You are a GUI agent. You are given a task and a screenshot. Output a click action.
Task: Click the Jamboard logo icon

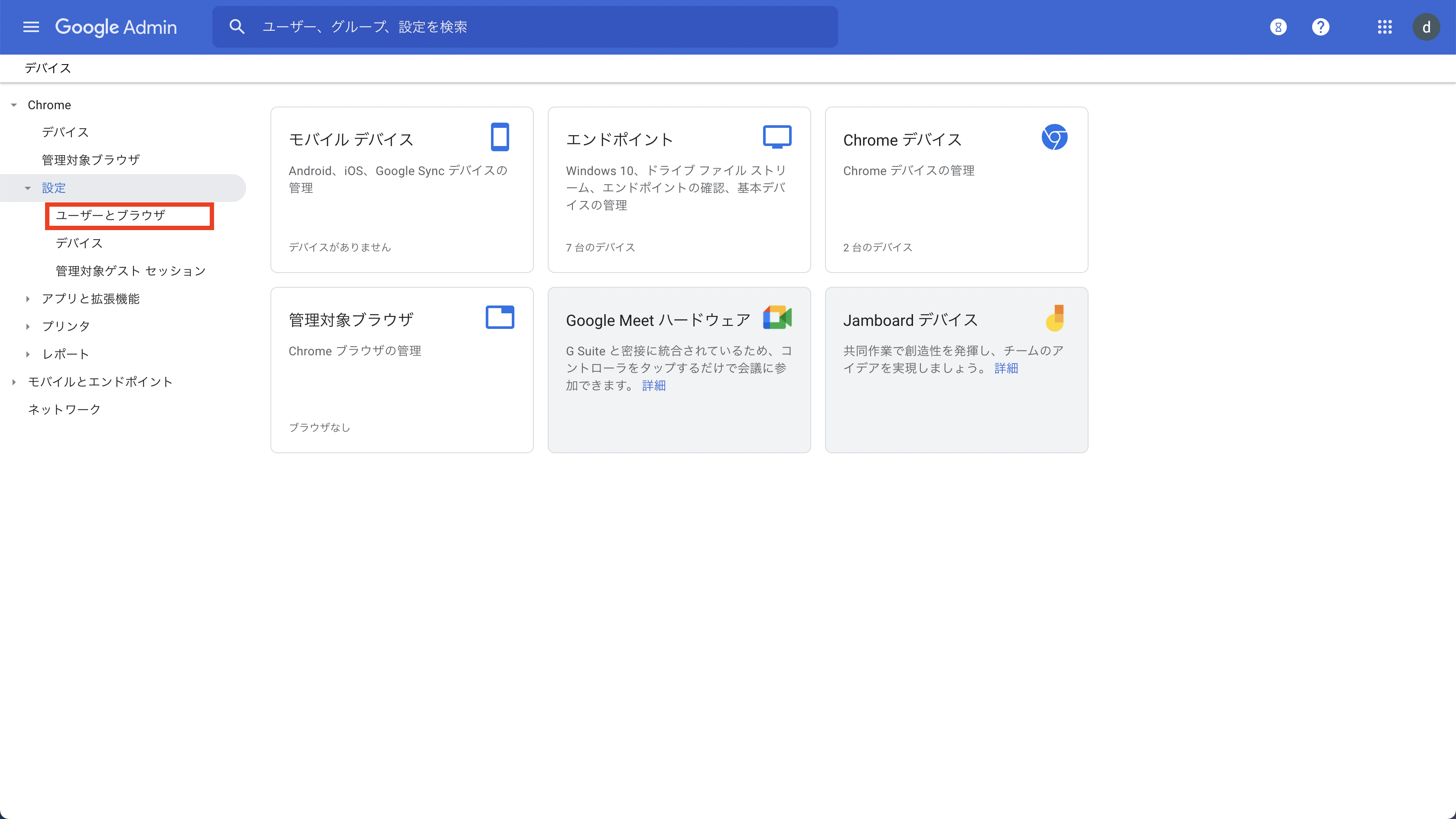point(1055,318)
